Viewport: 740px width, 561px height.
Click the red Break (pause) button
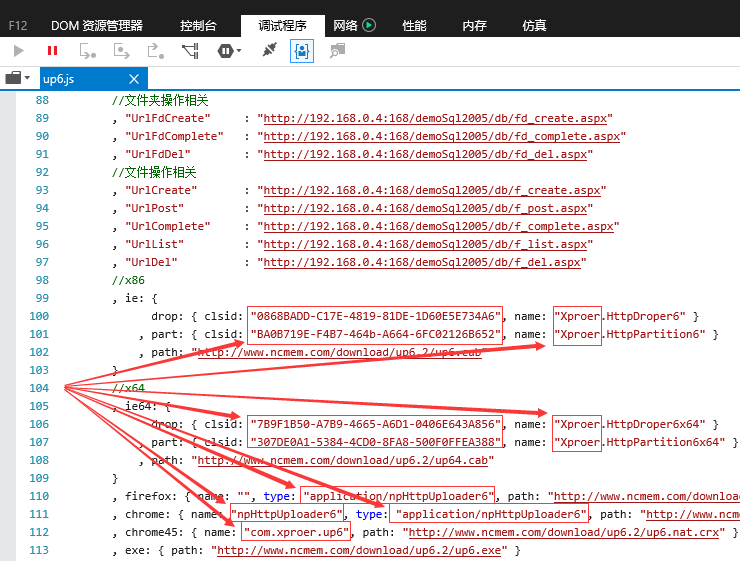[52, 50]
